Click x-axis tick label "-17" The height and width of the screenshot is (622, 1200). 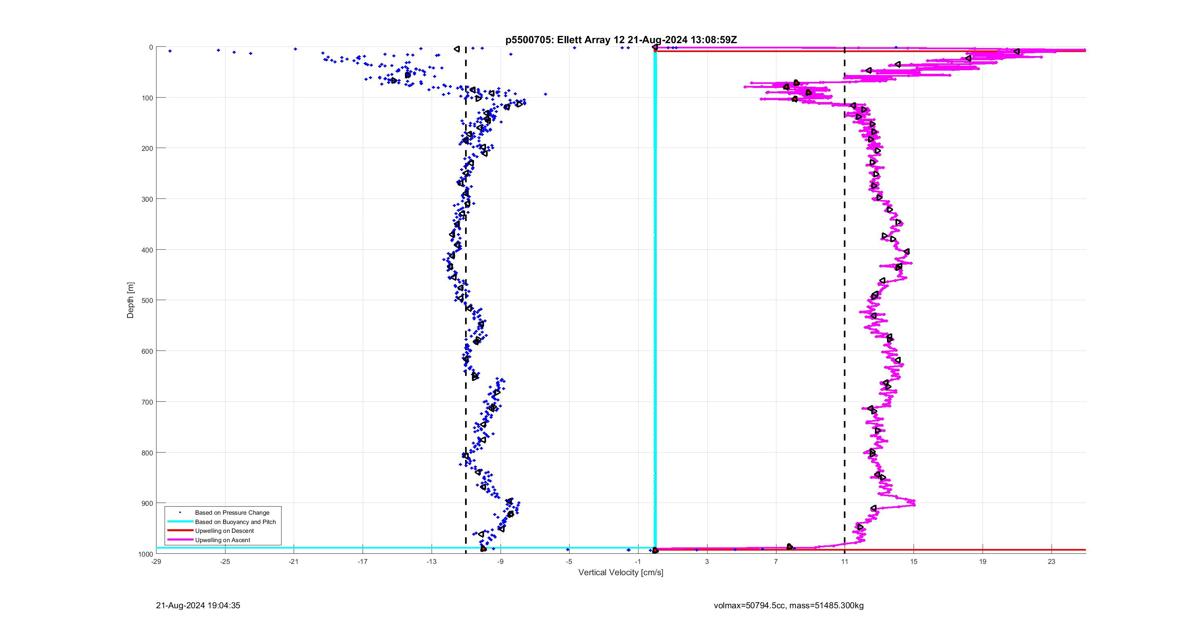(363, 561)
